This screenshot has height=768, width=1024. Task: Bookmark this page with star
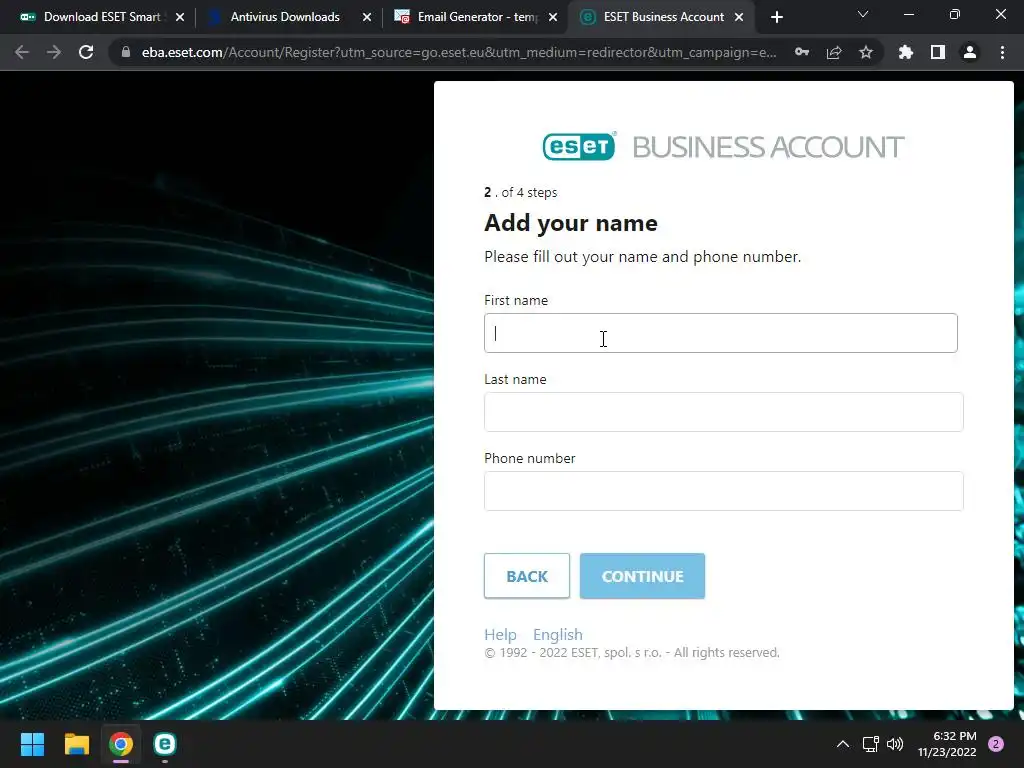(866, 52)
